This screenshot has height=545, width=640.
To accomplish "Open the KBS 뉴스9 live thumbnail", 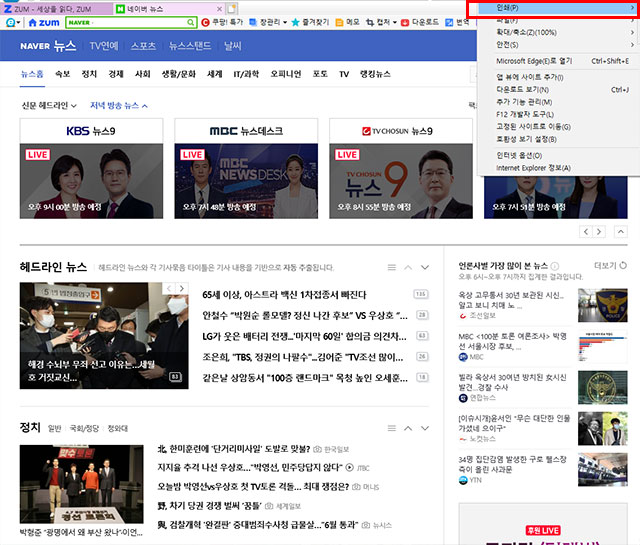I will point(91,181).
